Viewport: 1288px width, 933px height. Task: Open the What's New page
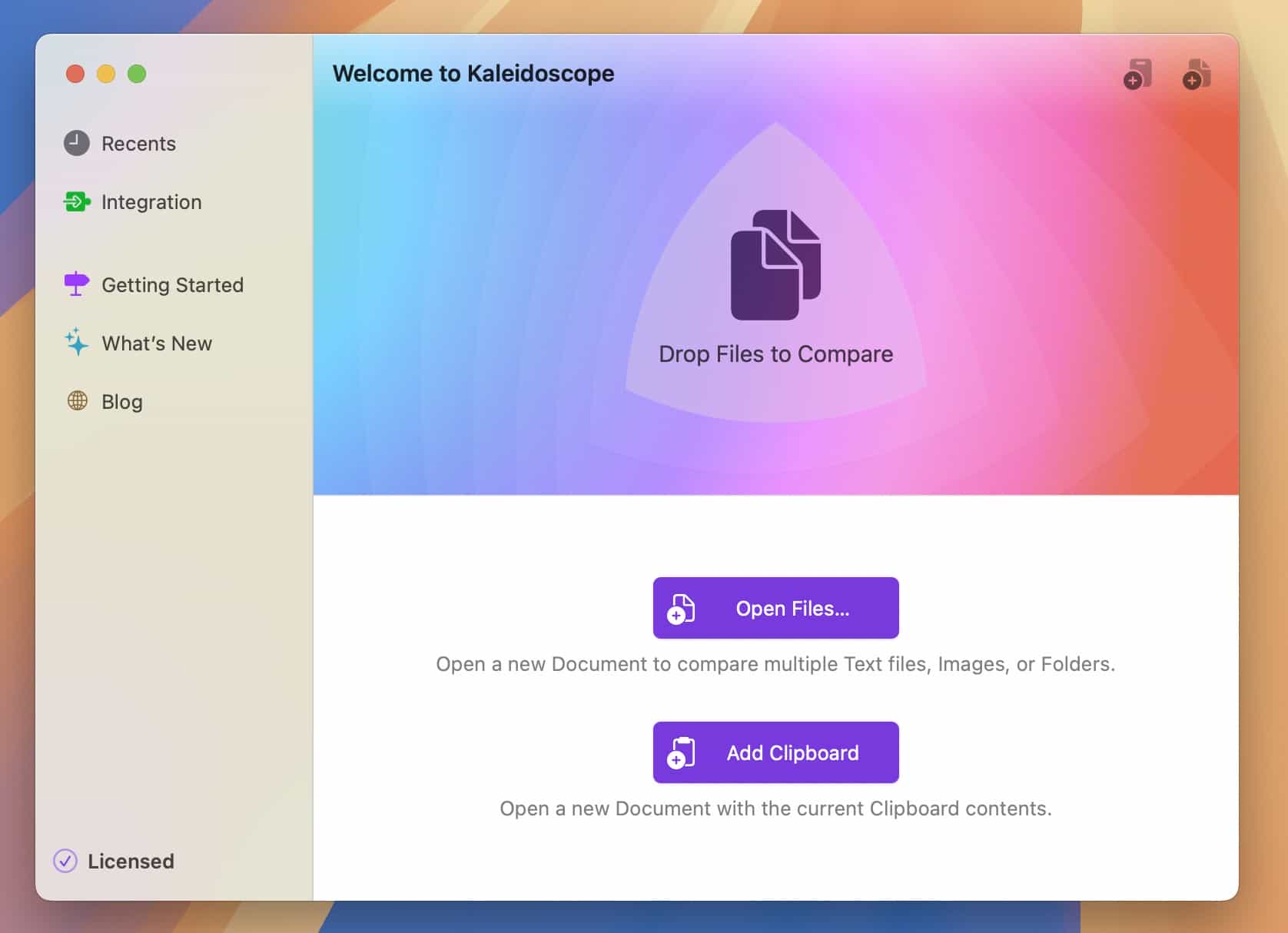tap(157, 343)
